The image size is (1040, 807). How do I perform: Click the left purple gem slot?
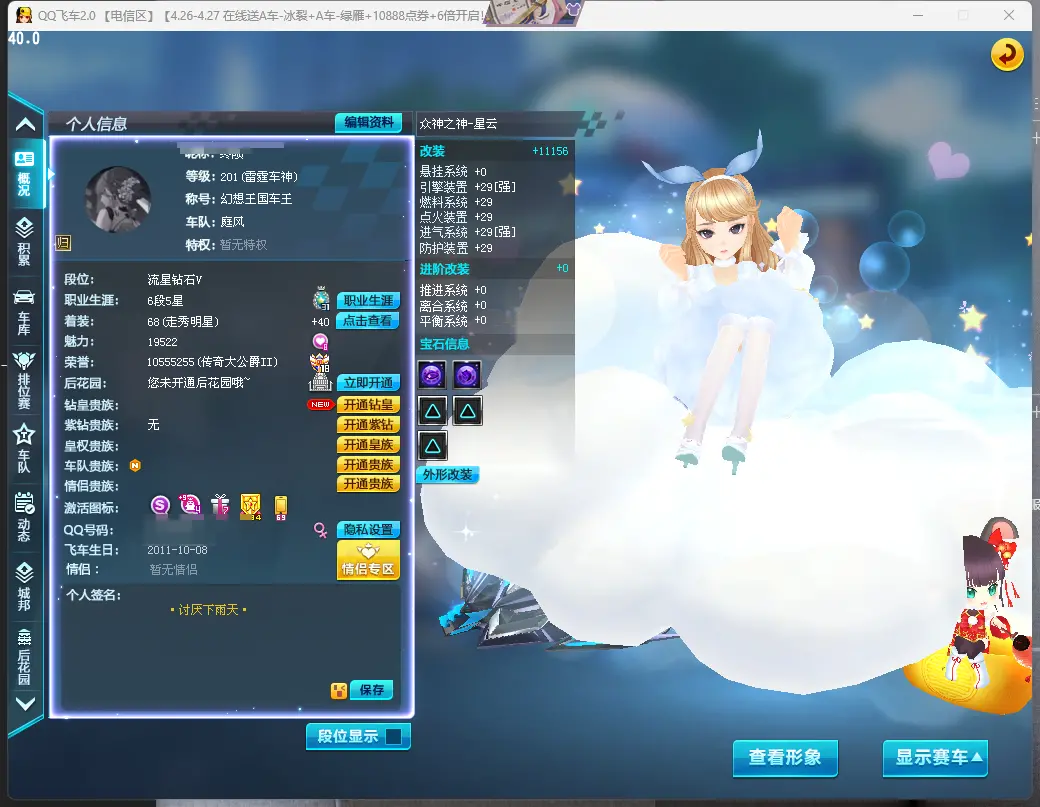[432, 375]
